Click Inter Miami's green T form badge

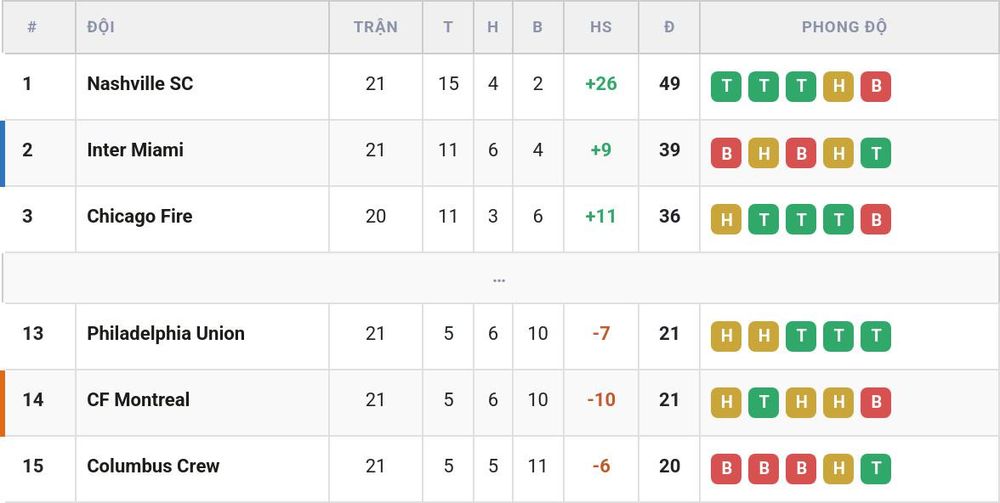[876, 153]
